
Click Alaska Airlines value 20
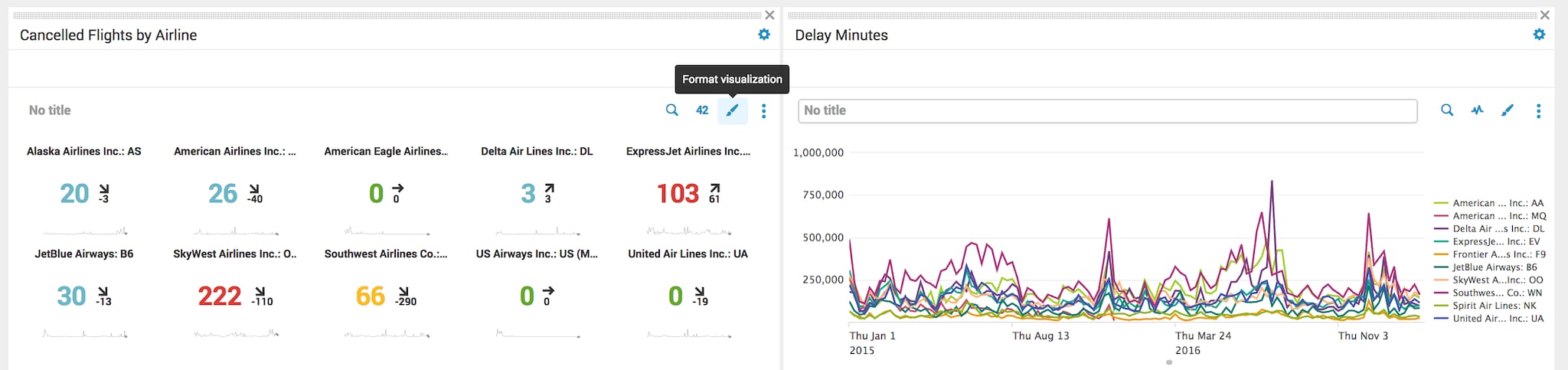[x=74, y=194]
